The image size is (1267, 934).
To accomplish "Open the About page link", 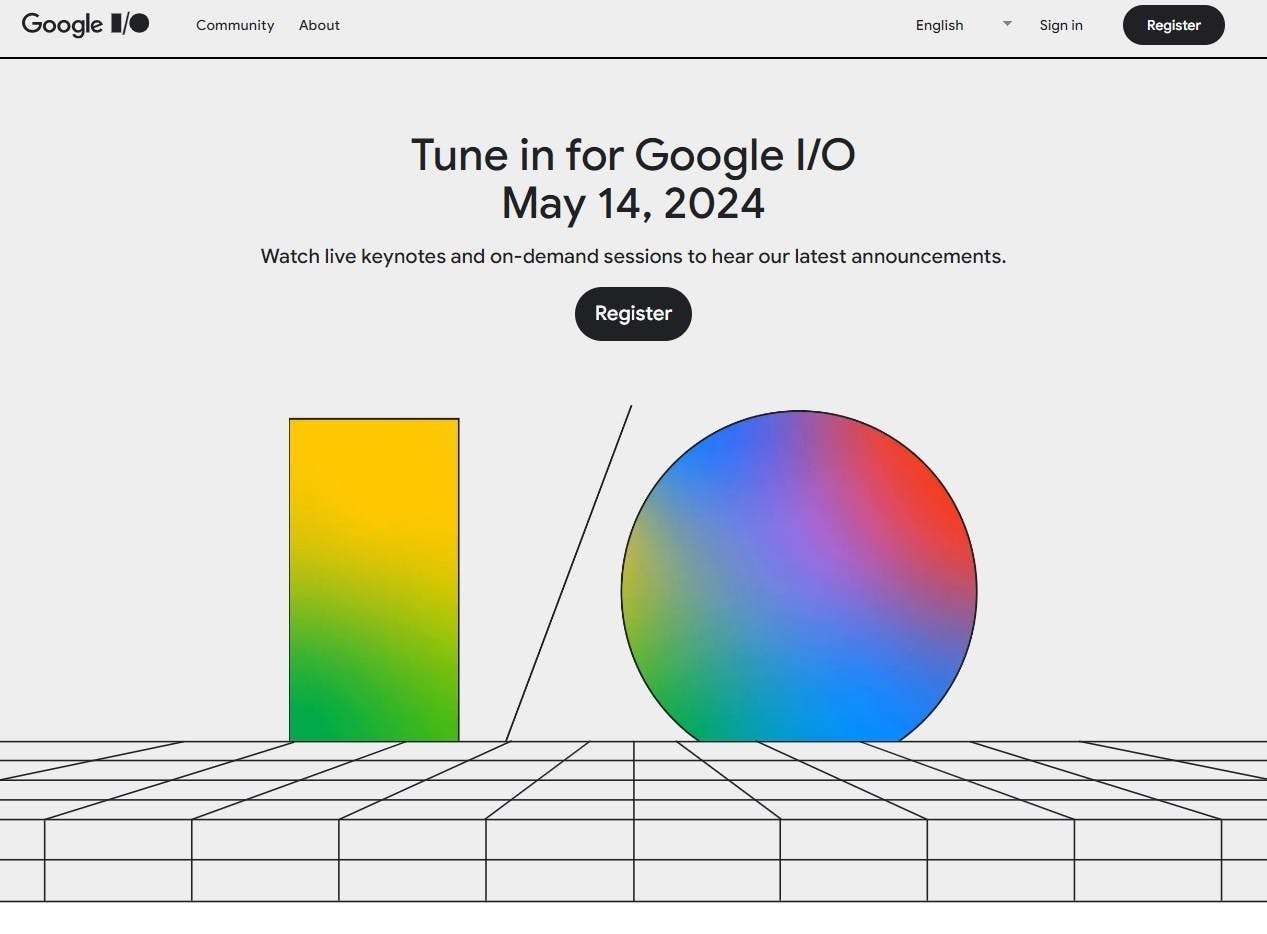I will 319,25.
